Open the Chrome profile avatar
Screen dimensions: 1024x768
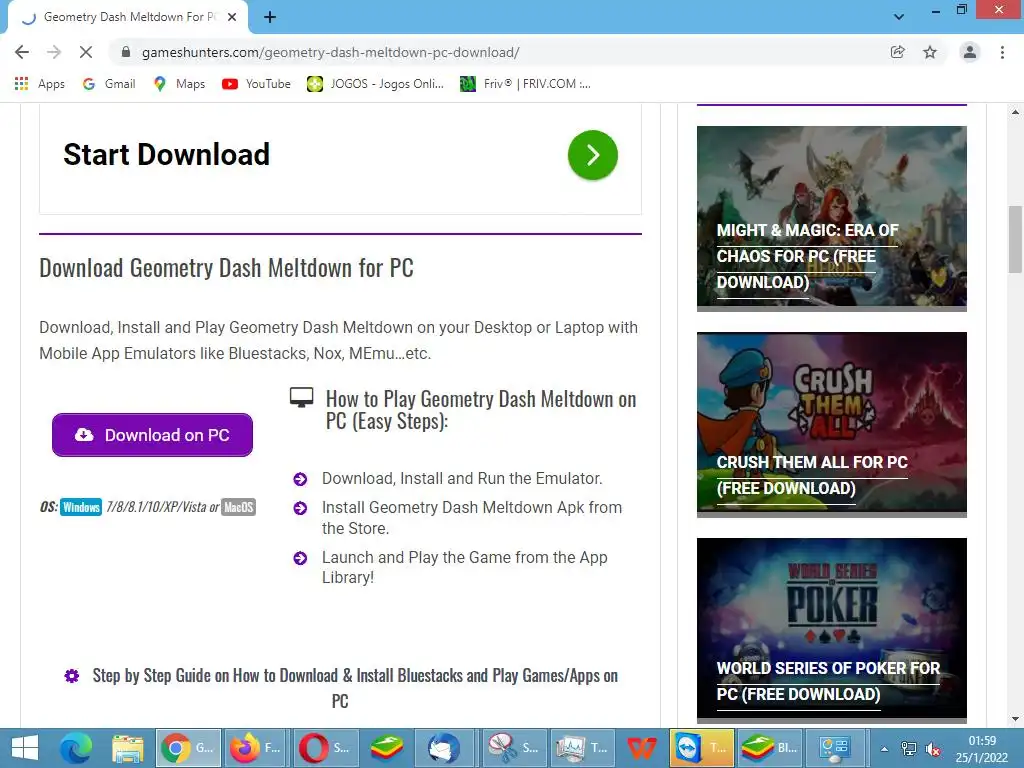pyautogui.click(x=970, y=52)
